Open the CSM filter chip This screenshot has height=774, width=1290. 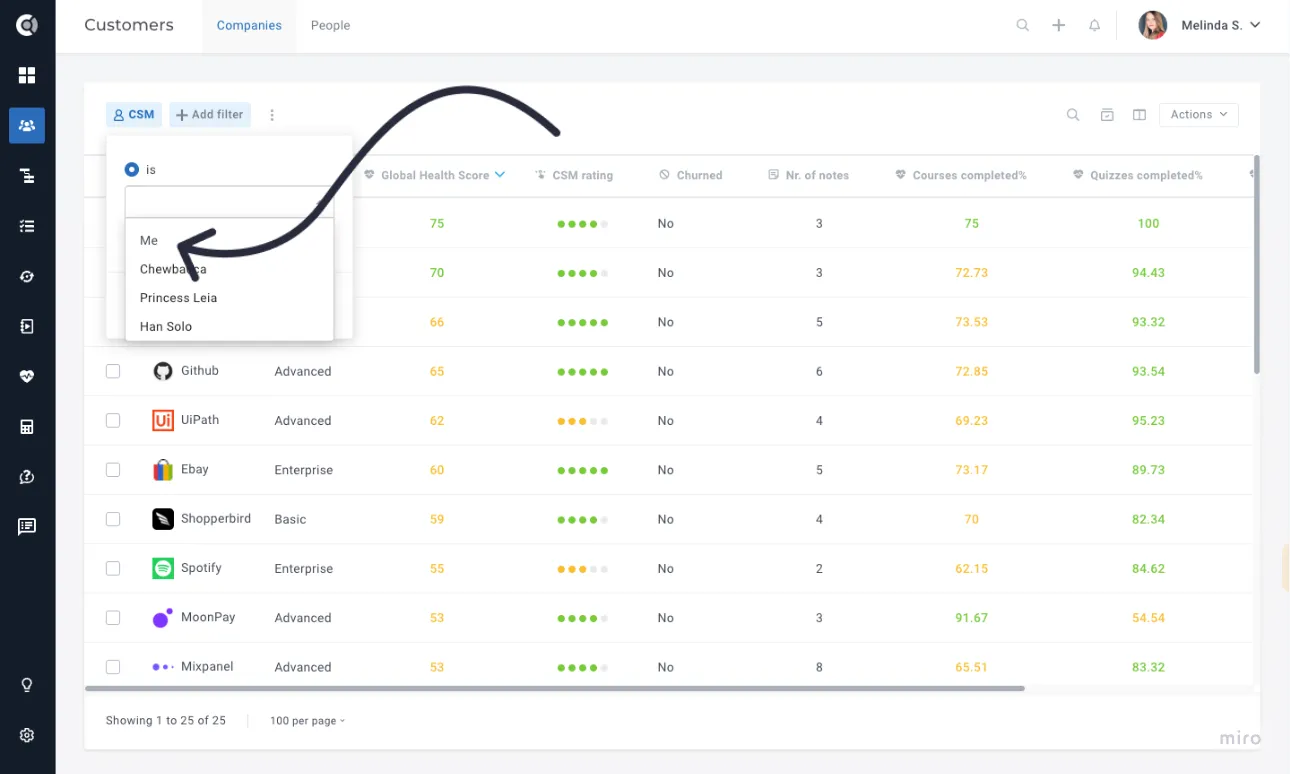[x=134, y=115]
